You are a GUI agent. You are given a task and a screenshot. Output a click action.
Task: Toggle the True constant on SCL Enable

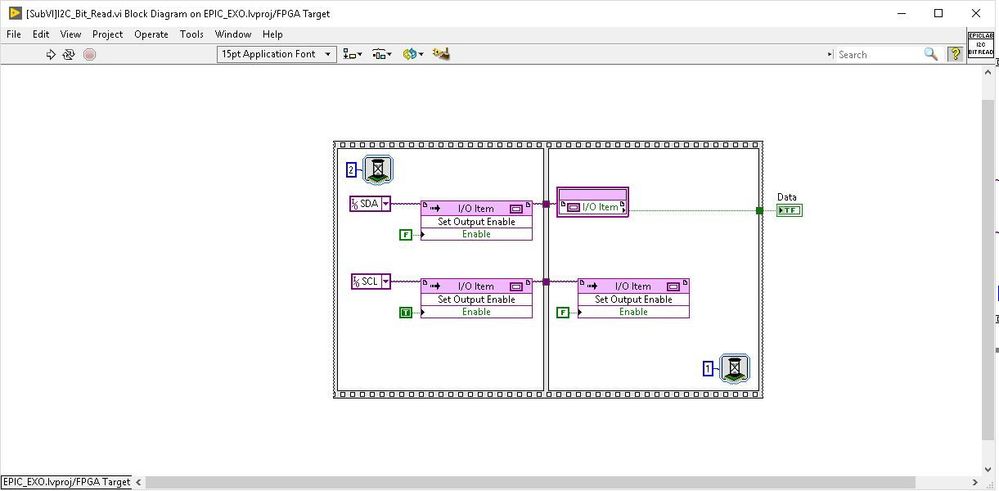coord(405,312)
